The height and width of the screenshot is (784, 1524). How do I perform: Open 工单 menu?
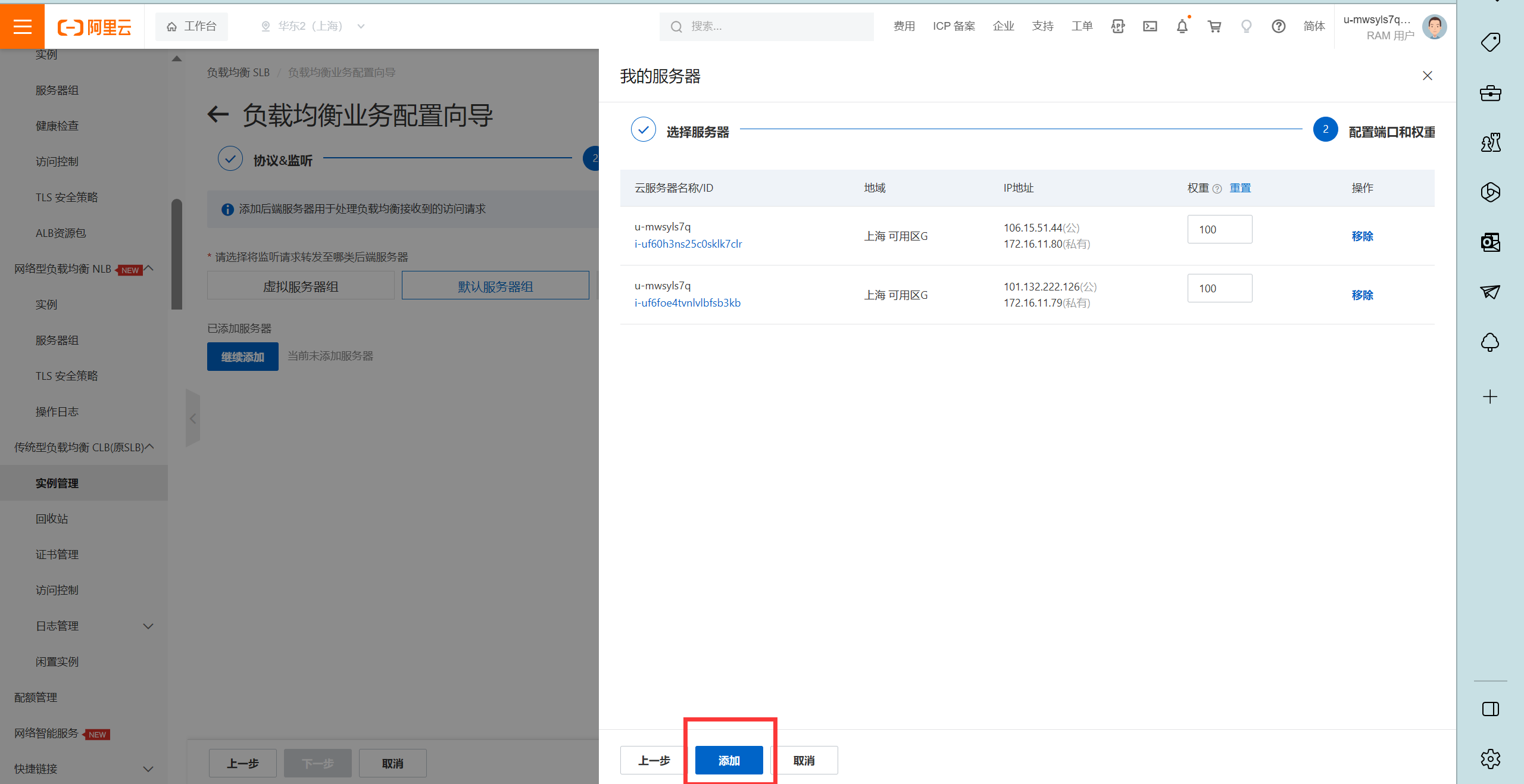(x=1082, y=26)
